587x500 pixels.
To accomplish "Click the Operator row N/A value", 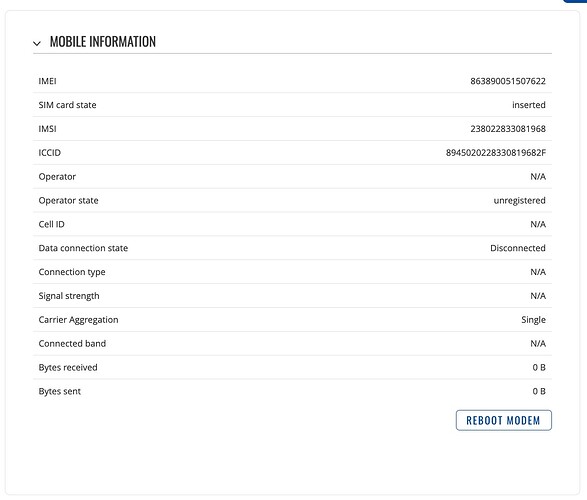I will click(x=538, y=177).
